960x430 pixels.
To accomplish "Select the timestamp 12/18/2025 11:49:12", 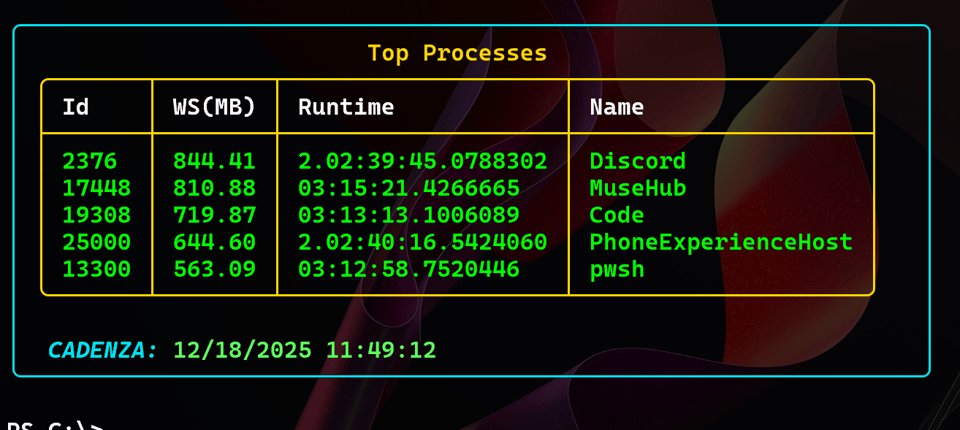I will [x=304, y=350].
